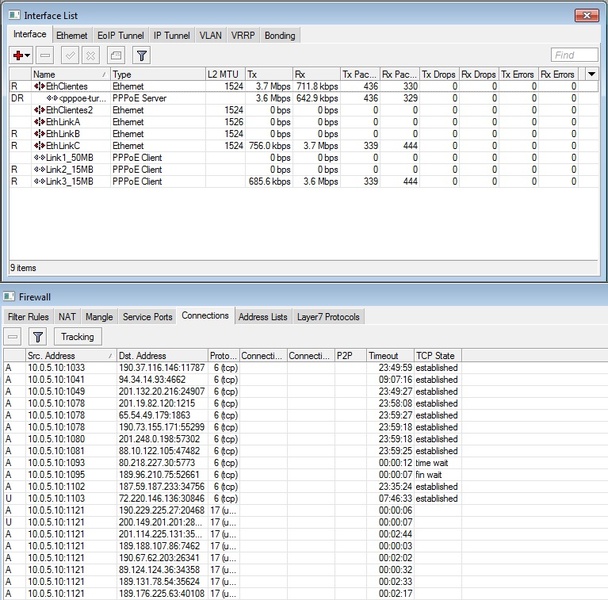This screenshot has width=608, height=600.
Task: Sort by the Type column header
Action: 158,74
